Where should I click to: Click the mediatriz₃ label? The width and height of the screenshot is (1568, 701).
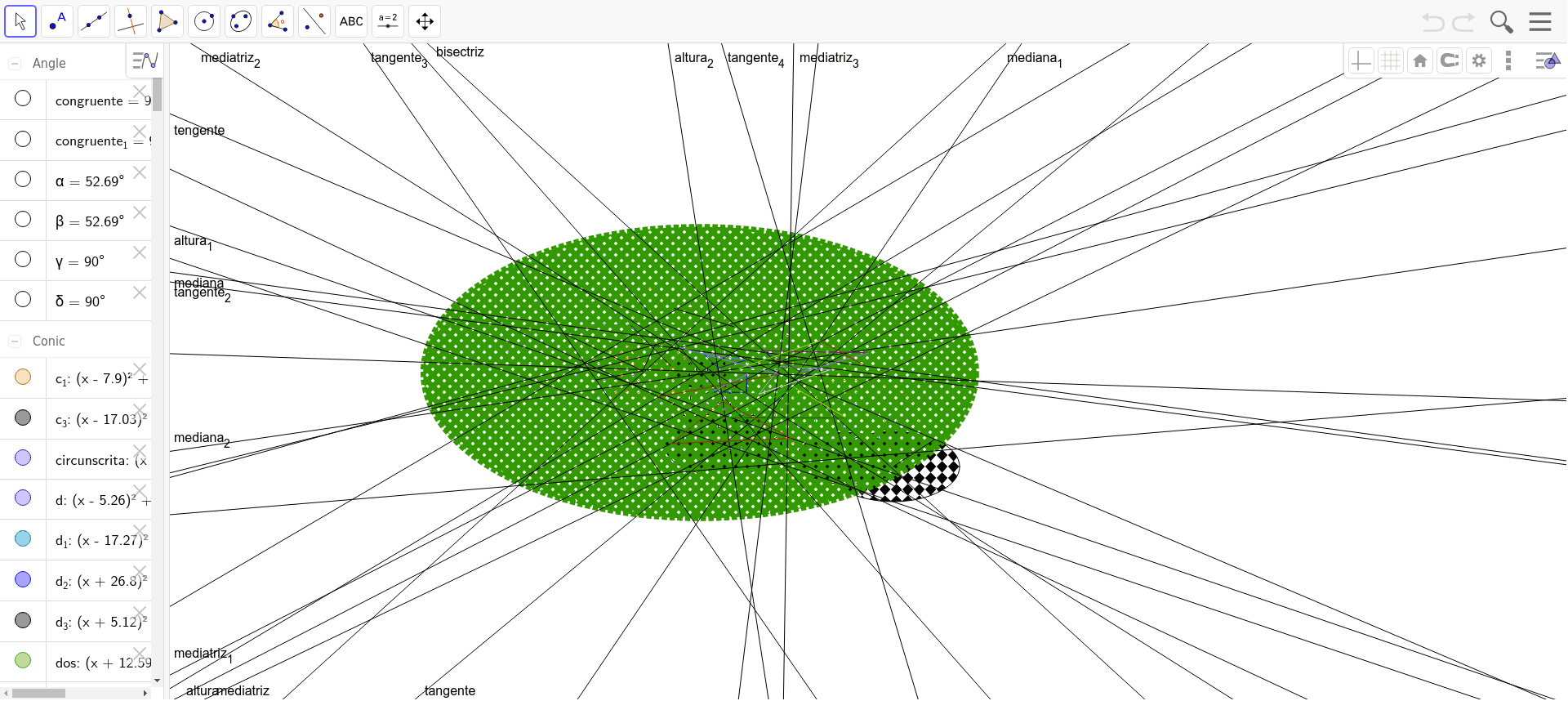point(829,59)
